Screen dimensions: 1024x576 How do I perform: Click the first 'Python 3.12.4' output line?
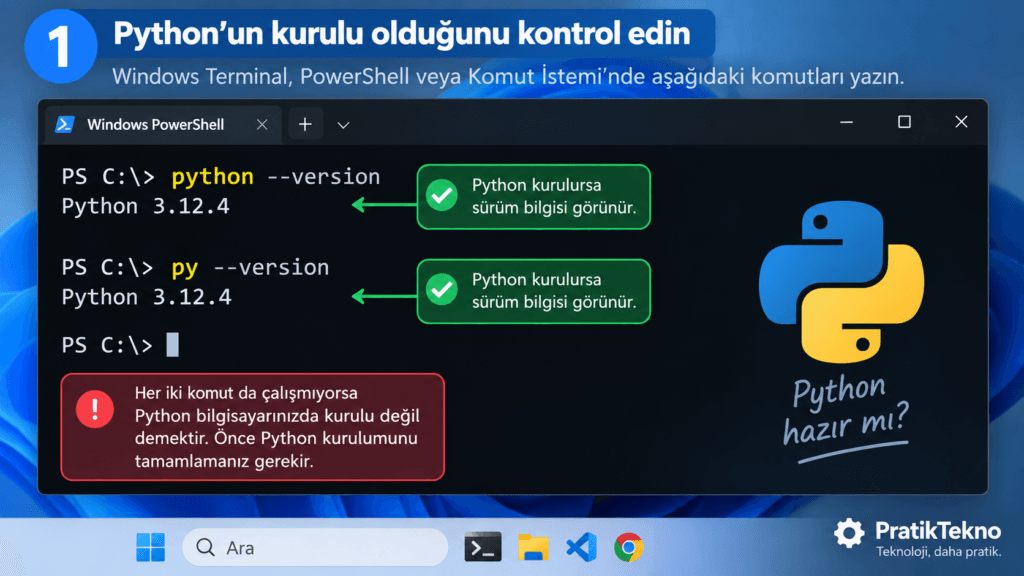[146, 206]
